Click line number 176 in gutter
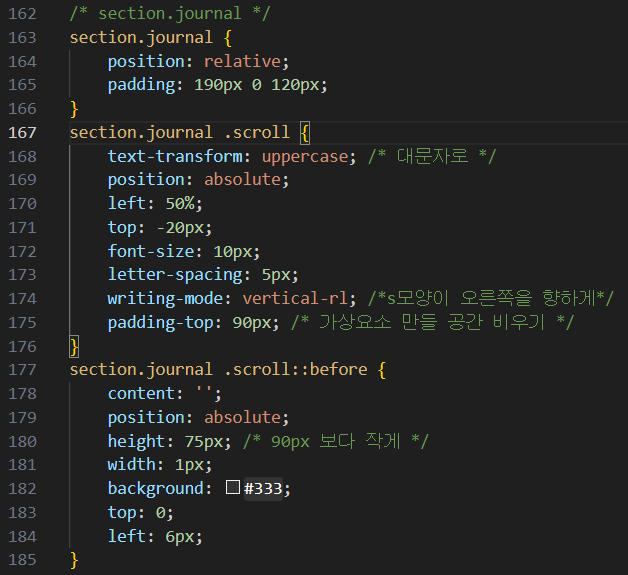 (22, 346)
